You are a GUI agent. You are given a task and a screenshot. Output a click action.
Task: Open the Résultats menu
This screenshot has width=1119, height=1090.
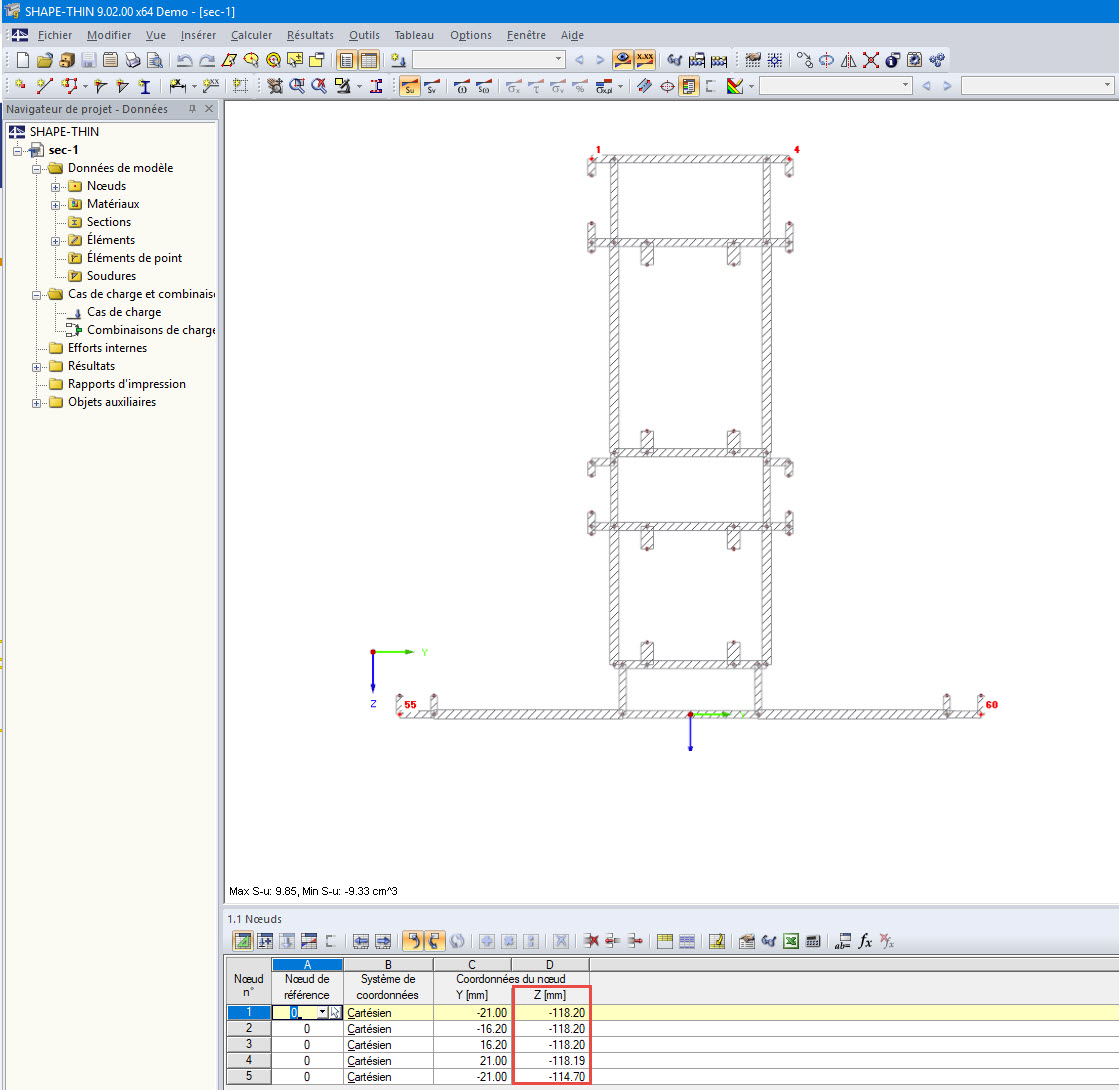(x=310, y=35)
